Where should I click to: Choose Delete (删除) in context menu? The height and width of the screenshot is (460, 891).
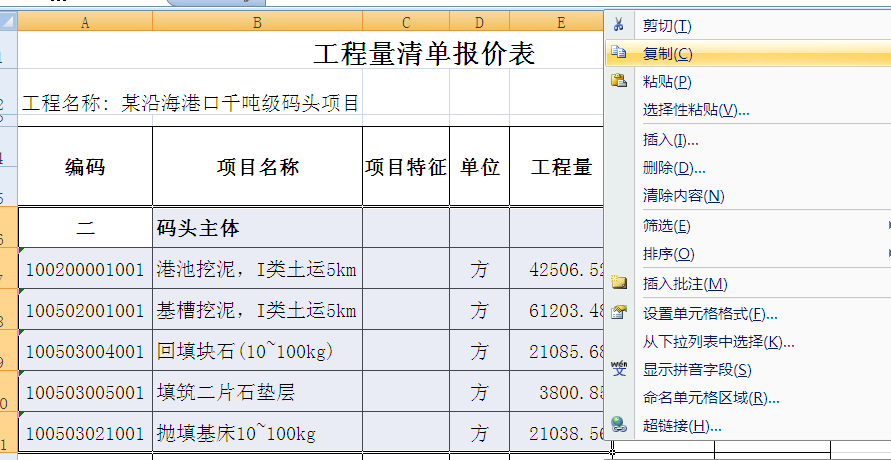pyautogui.click(x=674, y=168)
